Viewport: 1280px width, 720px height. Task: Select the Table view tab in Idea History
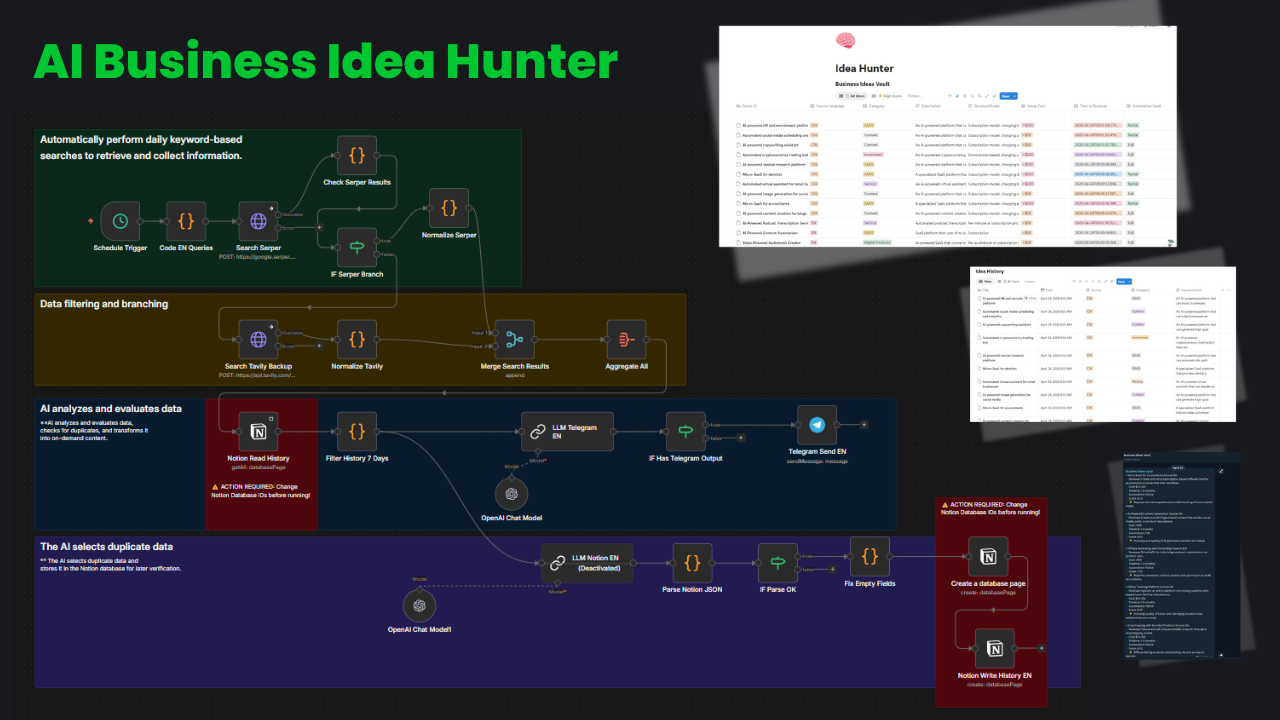point(985,281)
